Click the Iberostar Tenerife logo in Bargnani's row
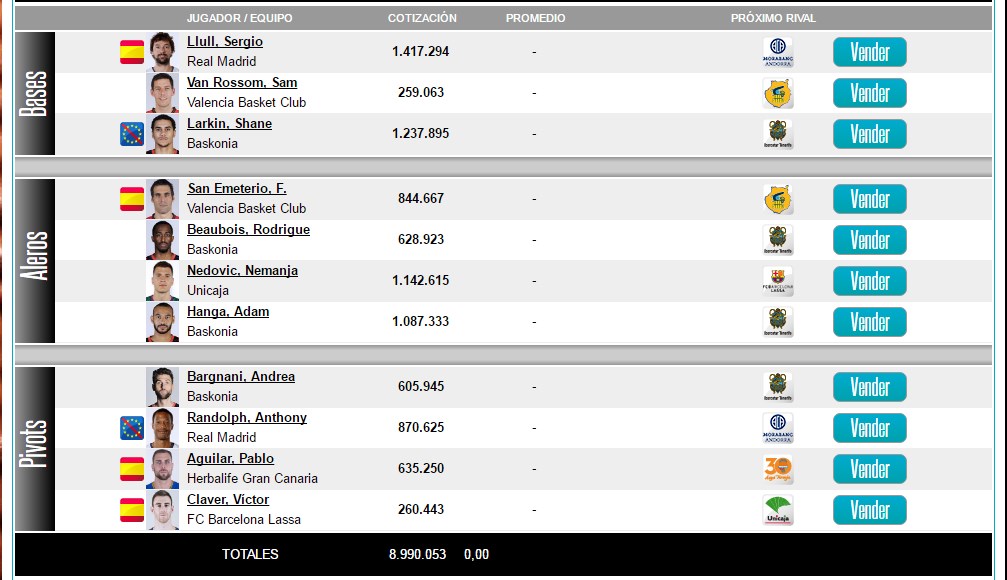Screen dimensions: 1007x580 click(x=777, y=387)
